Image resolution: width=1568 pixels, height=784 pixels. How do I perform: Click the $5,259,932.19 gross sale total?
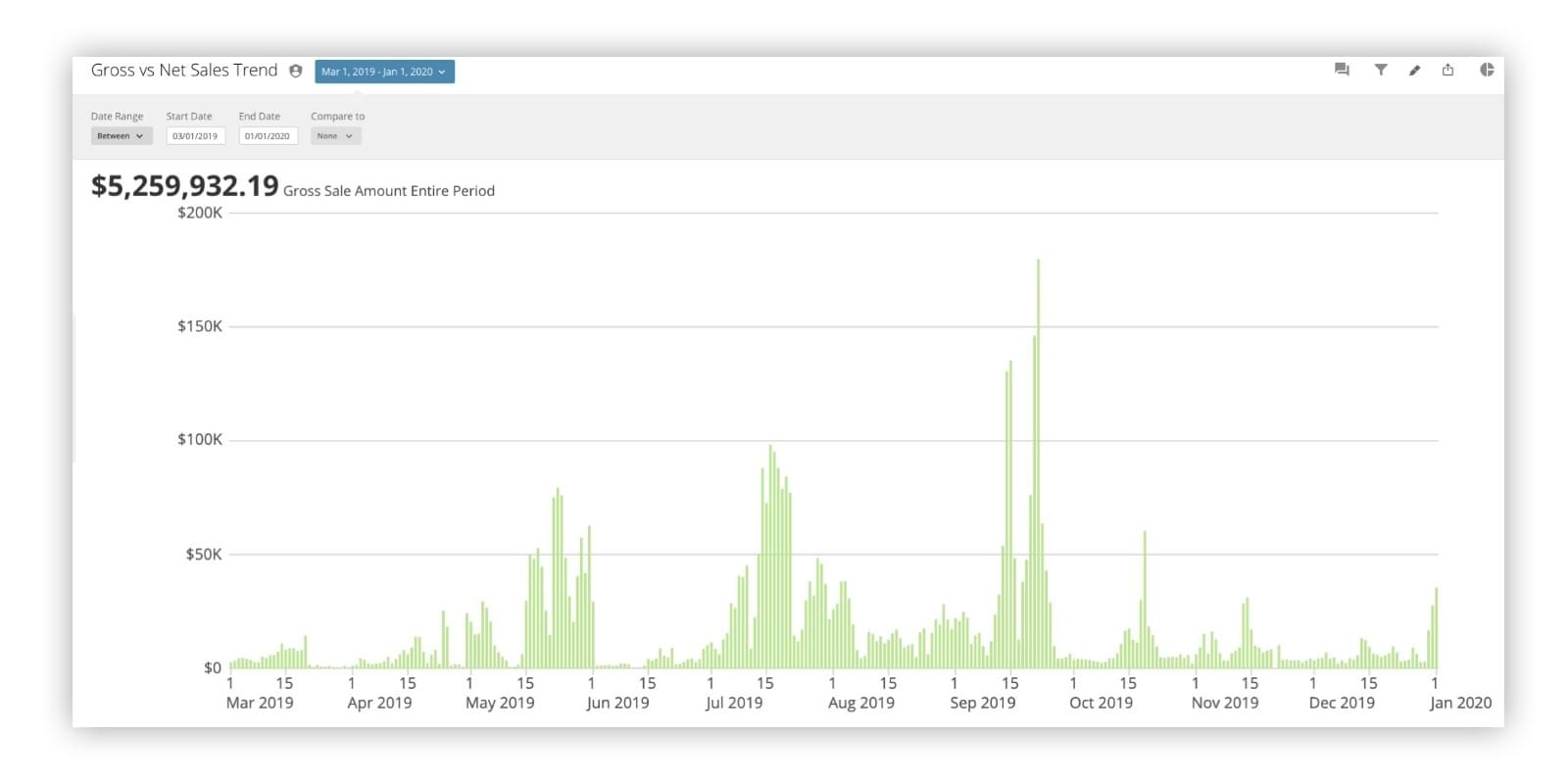pyautogui.click(x=185, y=186)
